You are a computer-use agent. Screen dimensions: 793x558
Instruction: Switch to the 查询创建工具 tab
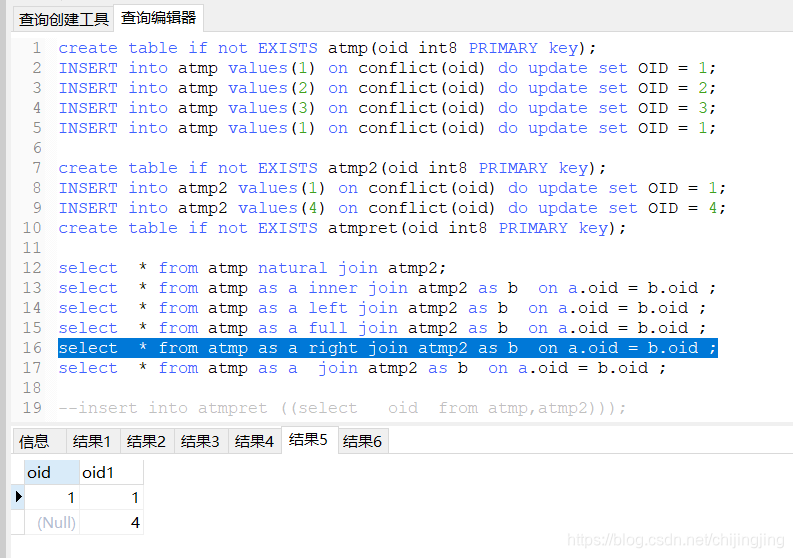coord(63,19)
